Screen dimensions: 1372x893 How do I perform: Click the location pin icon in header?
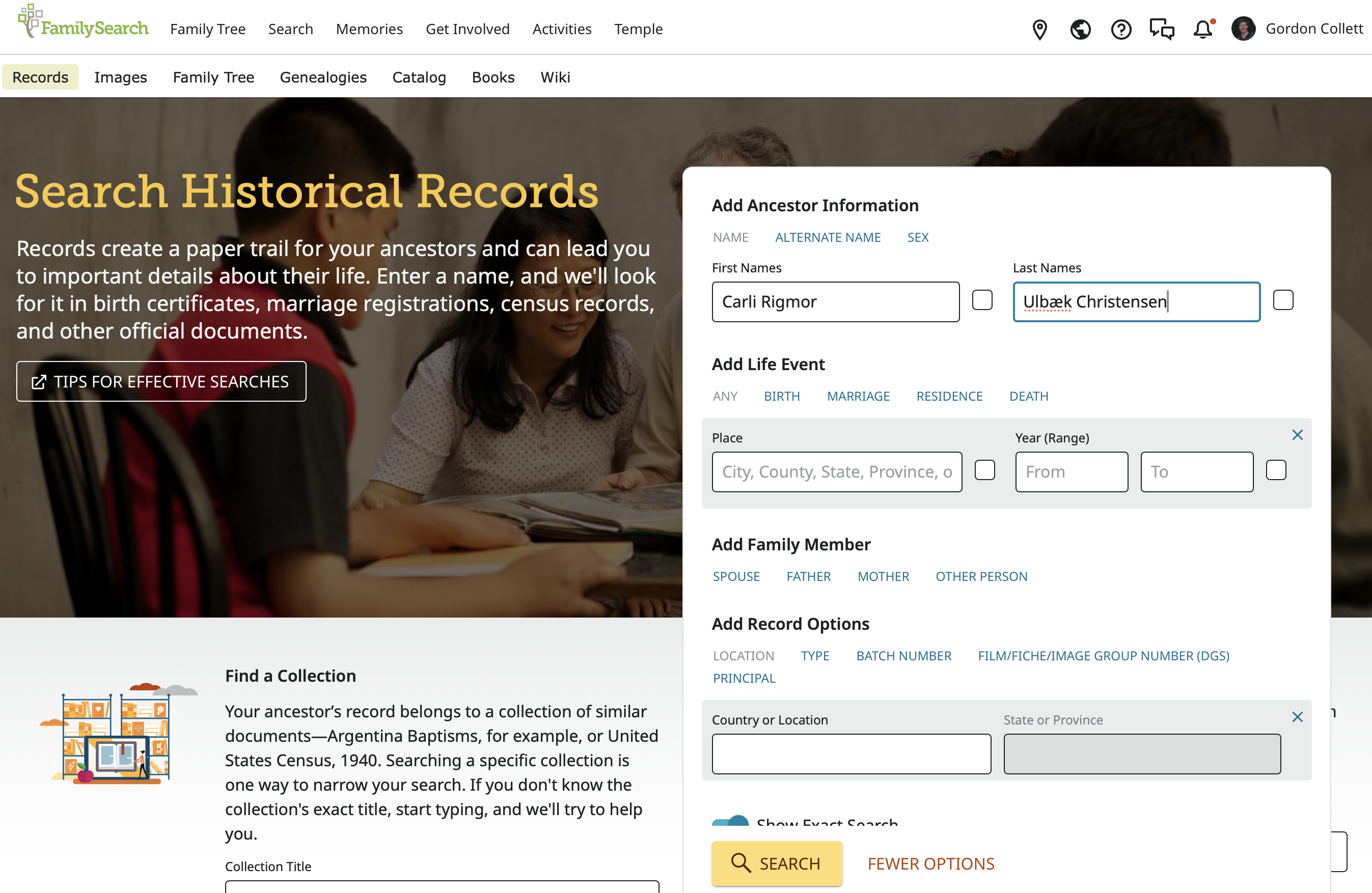tap(1039, 29)
